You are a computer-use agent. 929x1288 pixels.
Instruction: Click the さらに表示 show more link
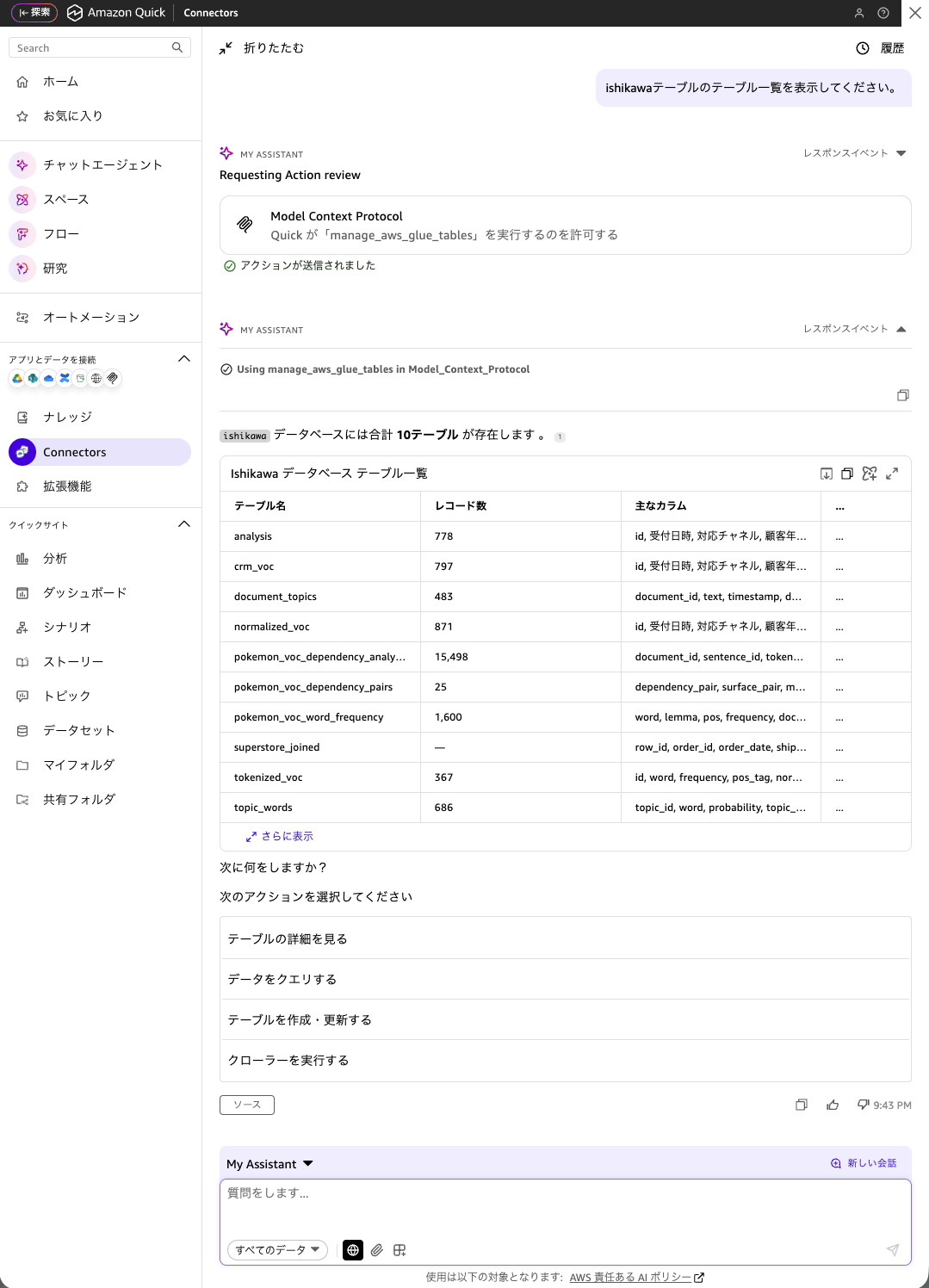[x=279, y=837]
